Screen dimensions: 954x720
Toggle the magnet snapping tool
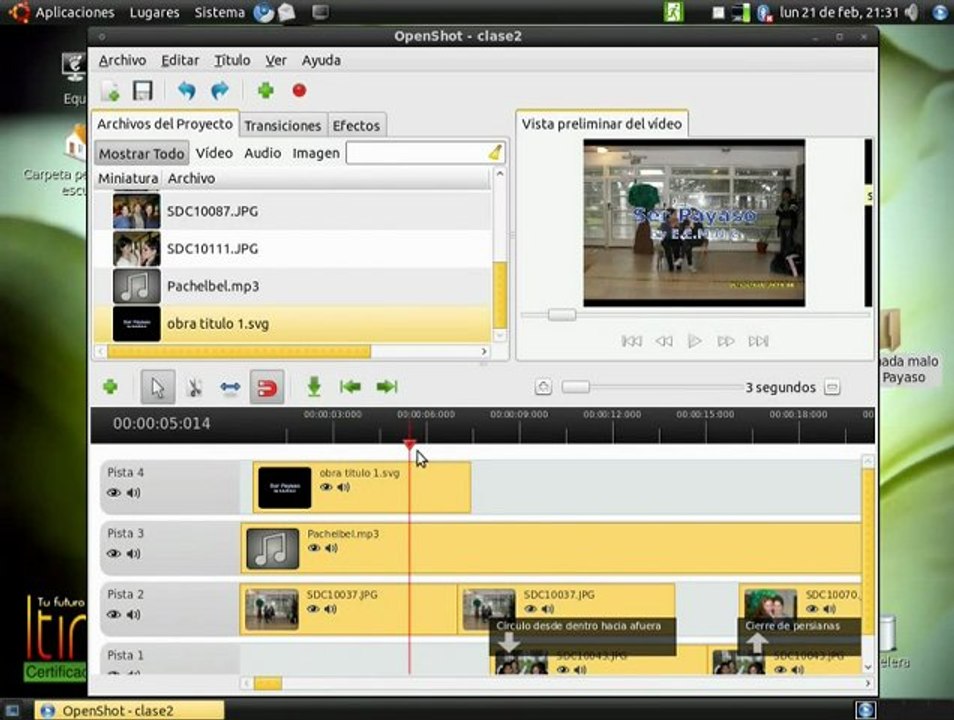click(x=267, y=387)
